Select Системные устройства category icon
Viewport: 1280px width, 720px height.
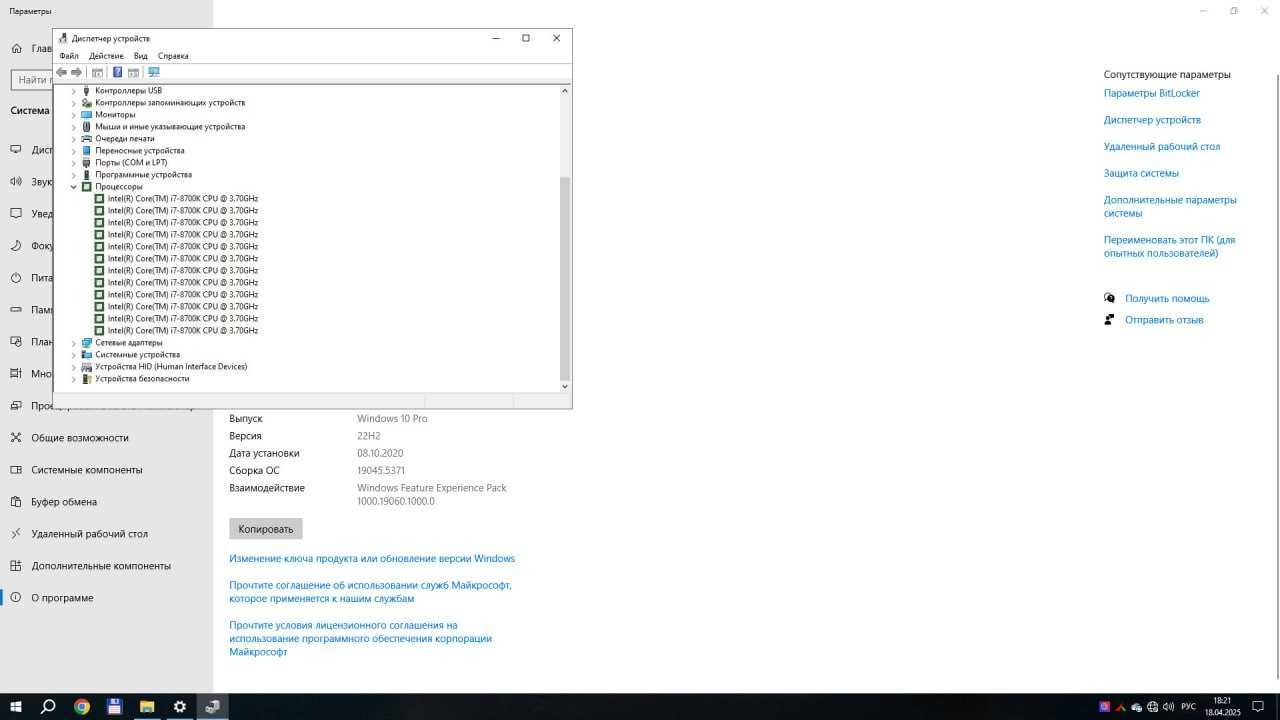click(87, 355)
